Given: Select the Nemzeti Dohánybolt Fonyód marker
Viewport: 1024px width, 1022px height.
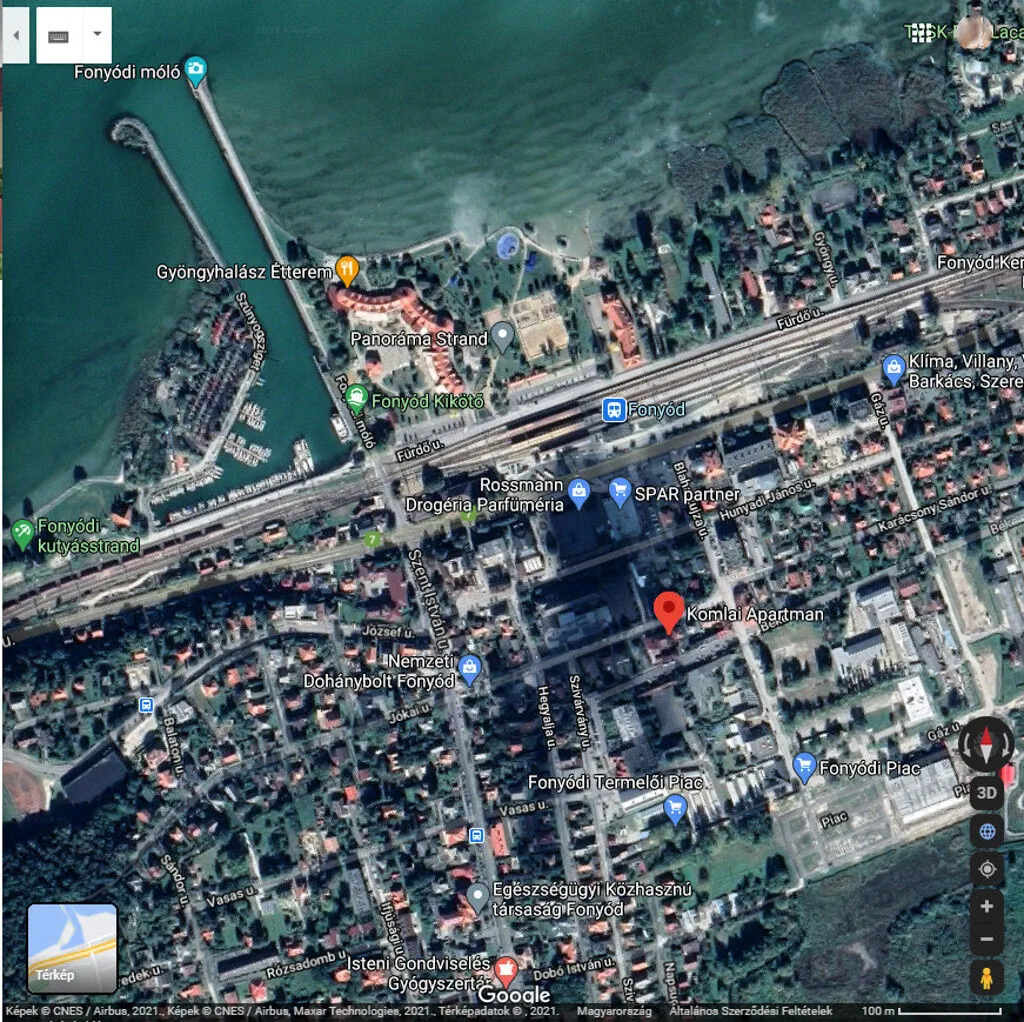Looking at the screenshot, I should click(470, 670).
